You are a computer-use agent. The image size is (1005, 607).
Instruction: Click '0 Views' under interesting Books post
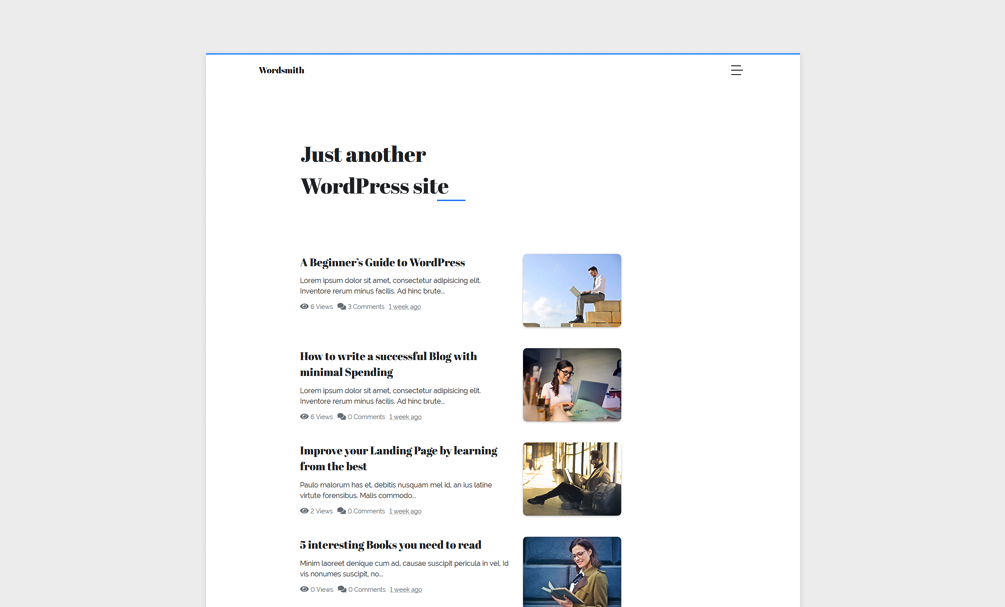(322, 589)
